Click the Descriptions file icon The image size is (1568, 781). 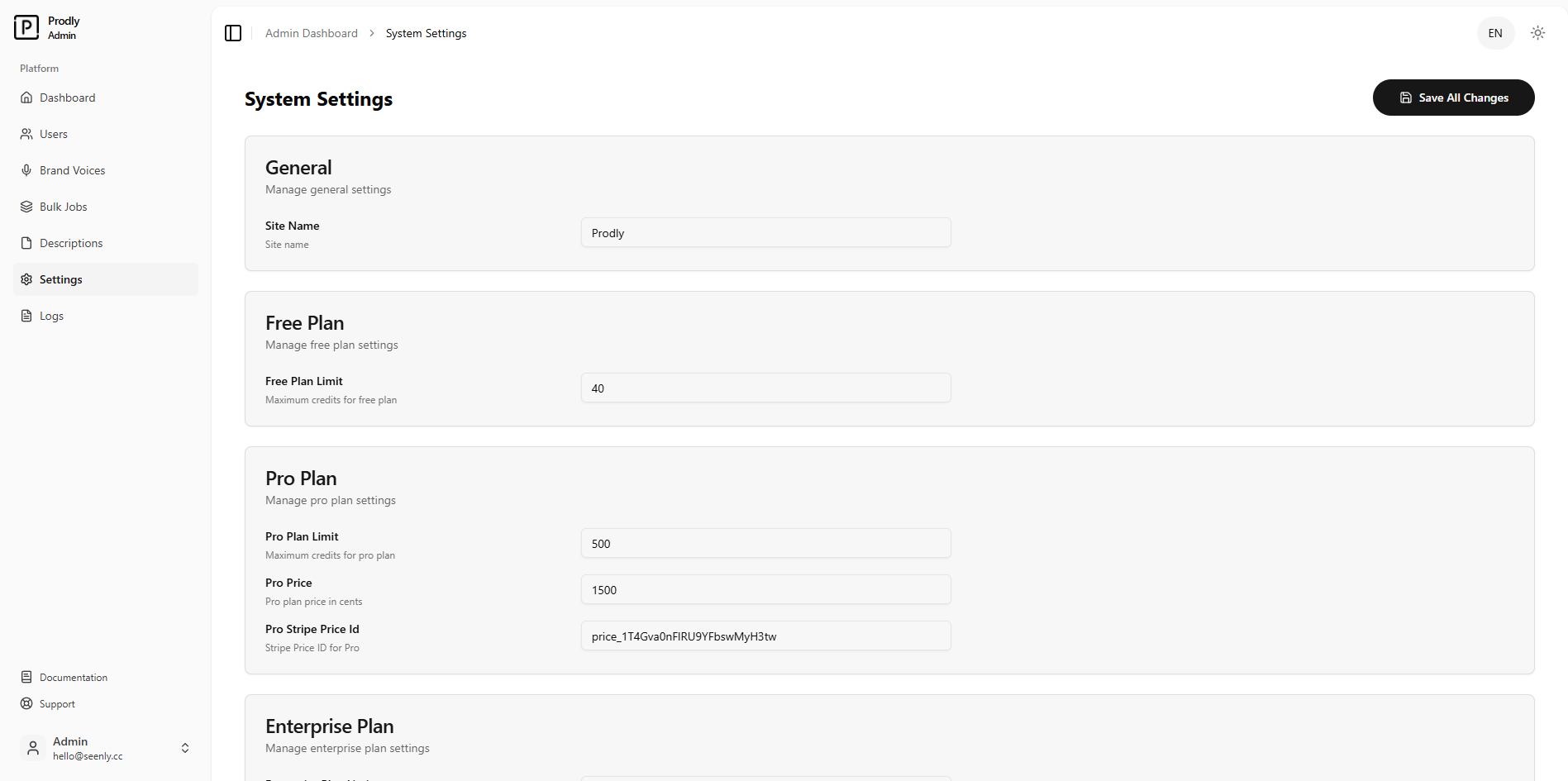click(x=26, y=243)
